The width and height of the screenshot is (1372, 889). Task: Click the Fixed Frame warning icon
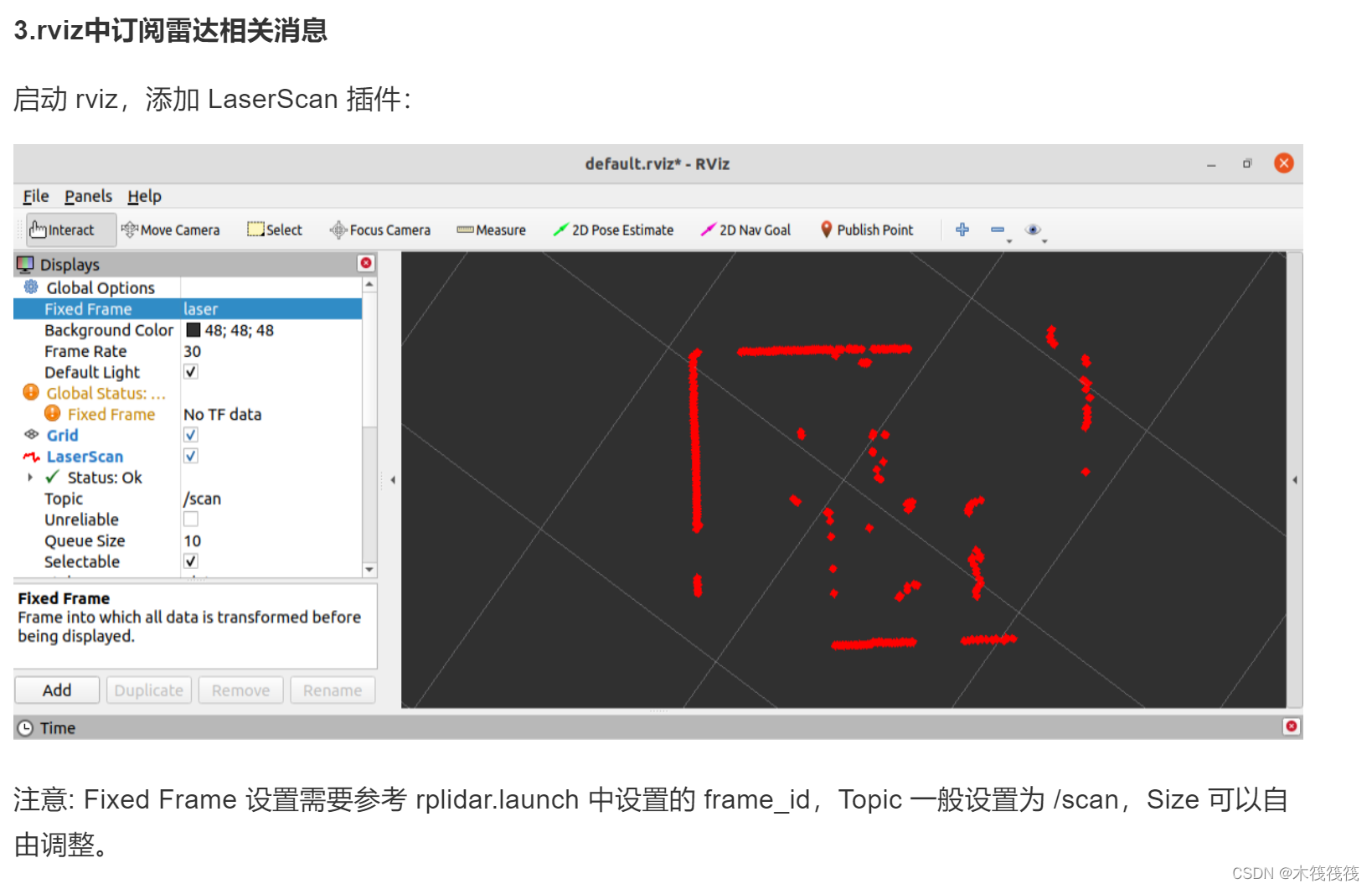(52, 413)
